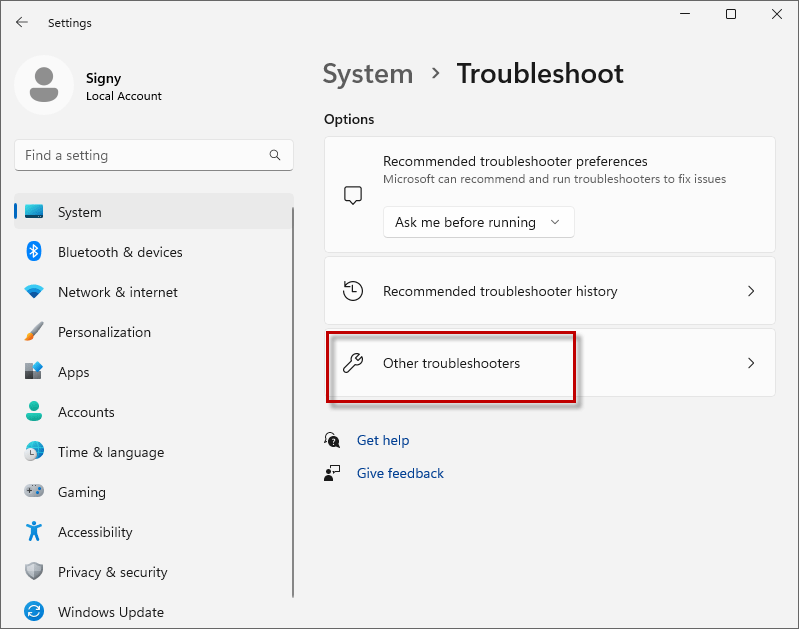Click the Time & language globe icon
This screenshot has height=629, width=799.
(x=34, y=452)
